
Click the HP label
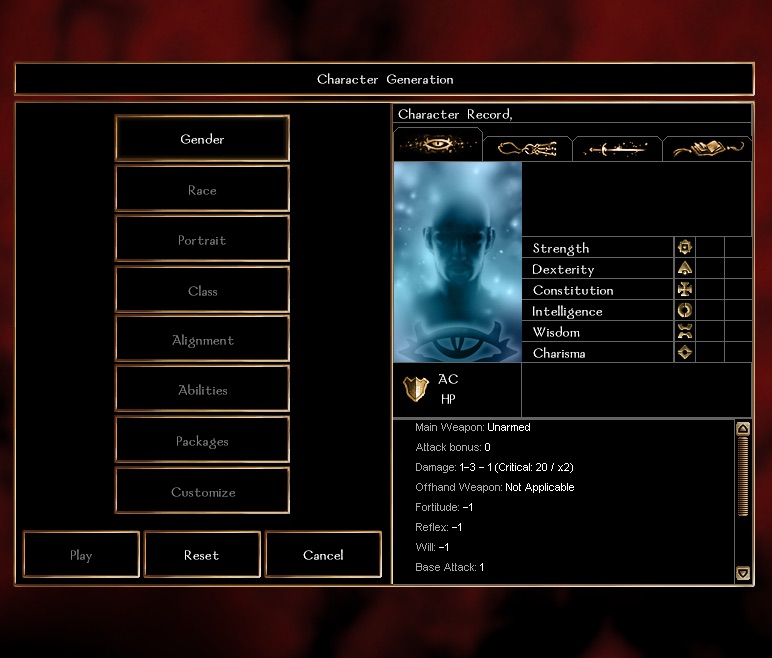(448, 399)
